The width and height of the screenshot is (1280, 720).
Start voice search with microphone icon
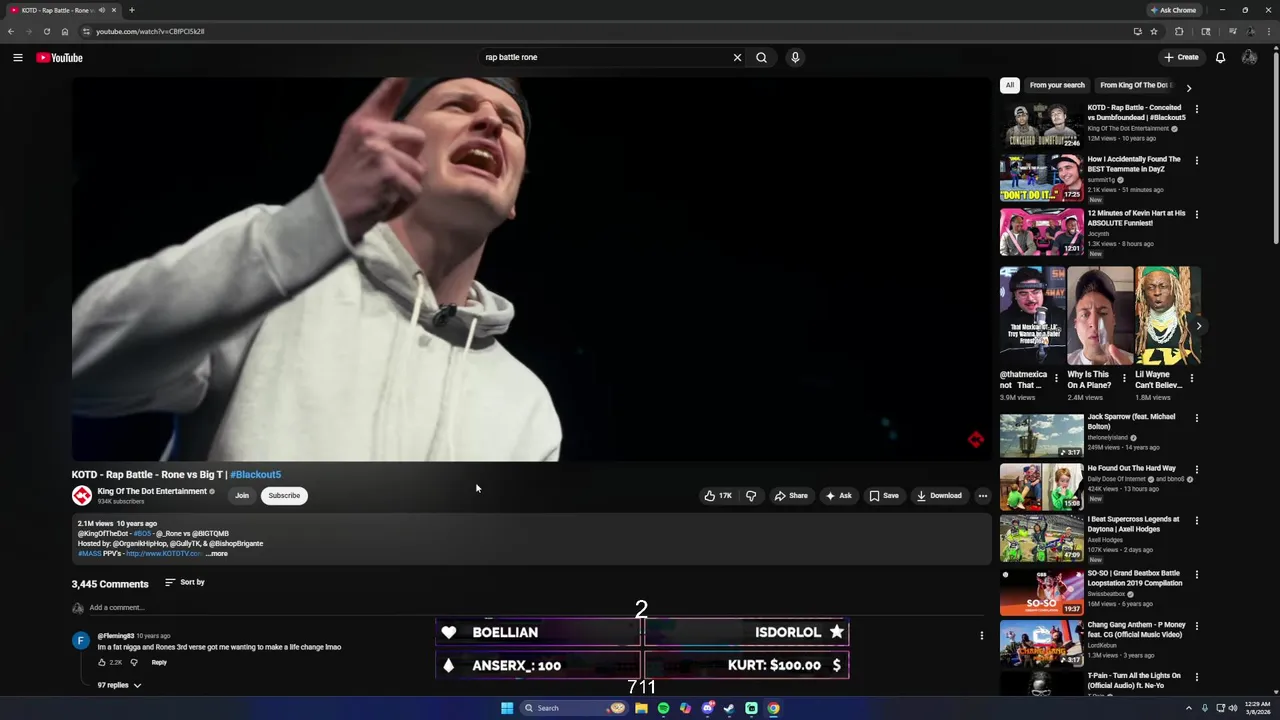(x=795, y=58)
